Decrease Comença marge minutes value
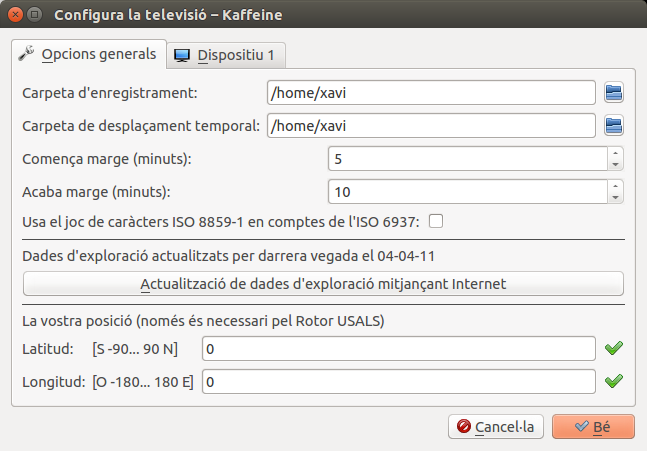Screen dimensions: 647x451 [x=615, y=165]
